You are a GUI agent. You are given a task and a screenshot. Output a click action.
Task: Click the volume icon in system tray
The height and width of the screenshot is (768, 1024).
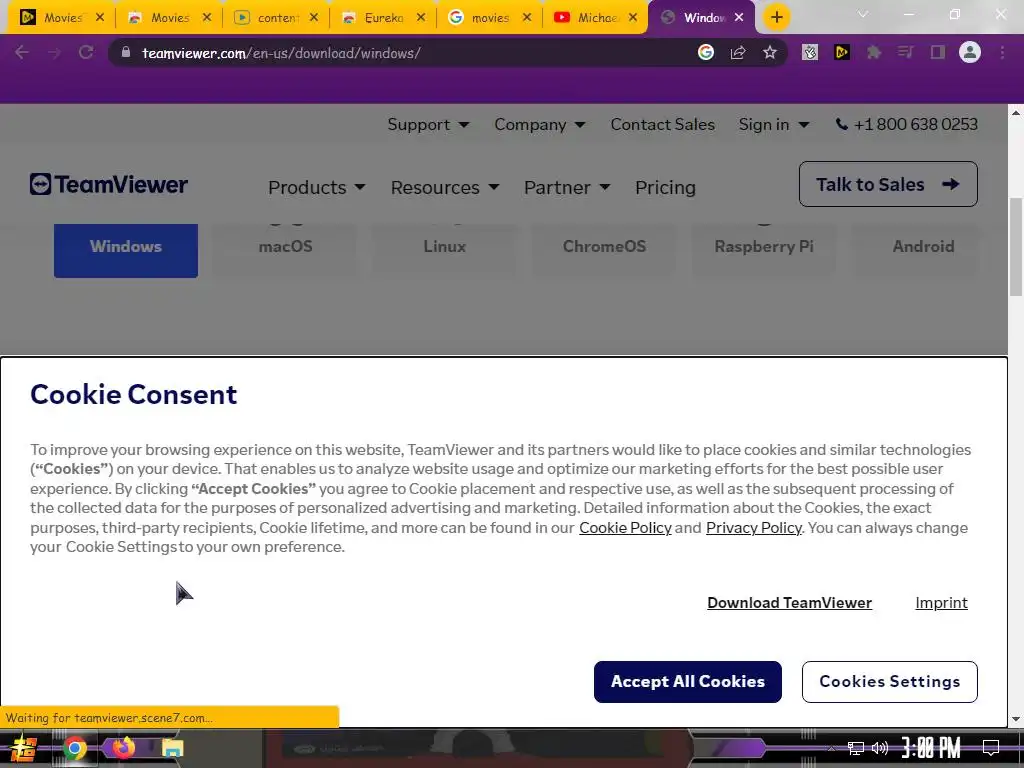880,748
